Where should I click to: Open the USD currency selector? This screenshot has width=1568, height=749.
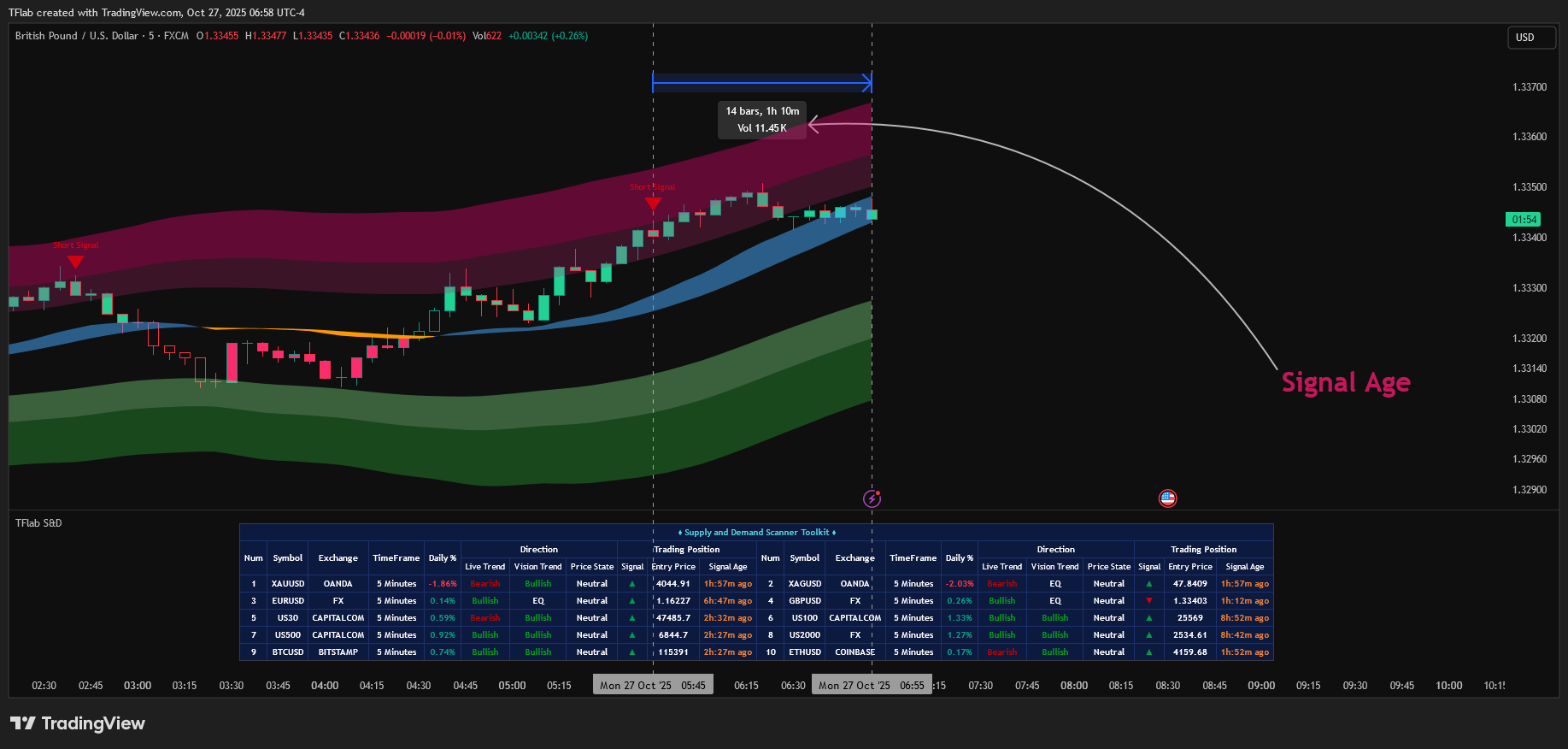pos(1530,38)
